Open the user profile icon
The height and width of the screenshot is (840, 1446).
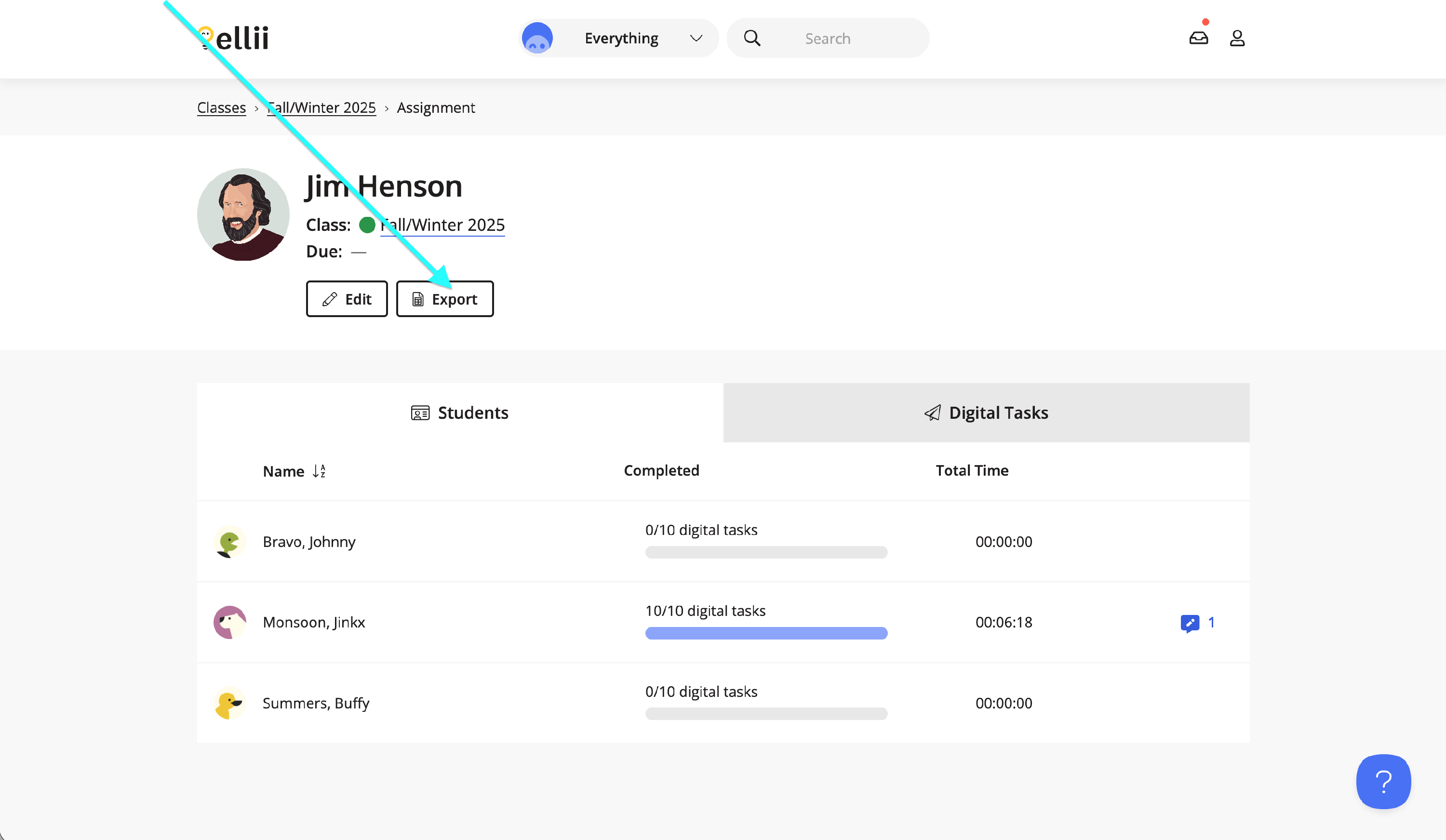(1237, 38)
